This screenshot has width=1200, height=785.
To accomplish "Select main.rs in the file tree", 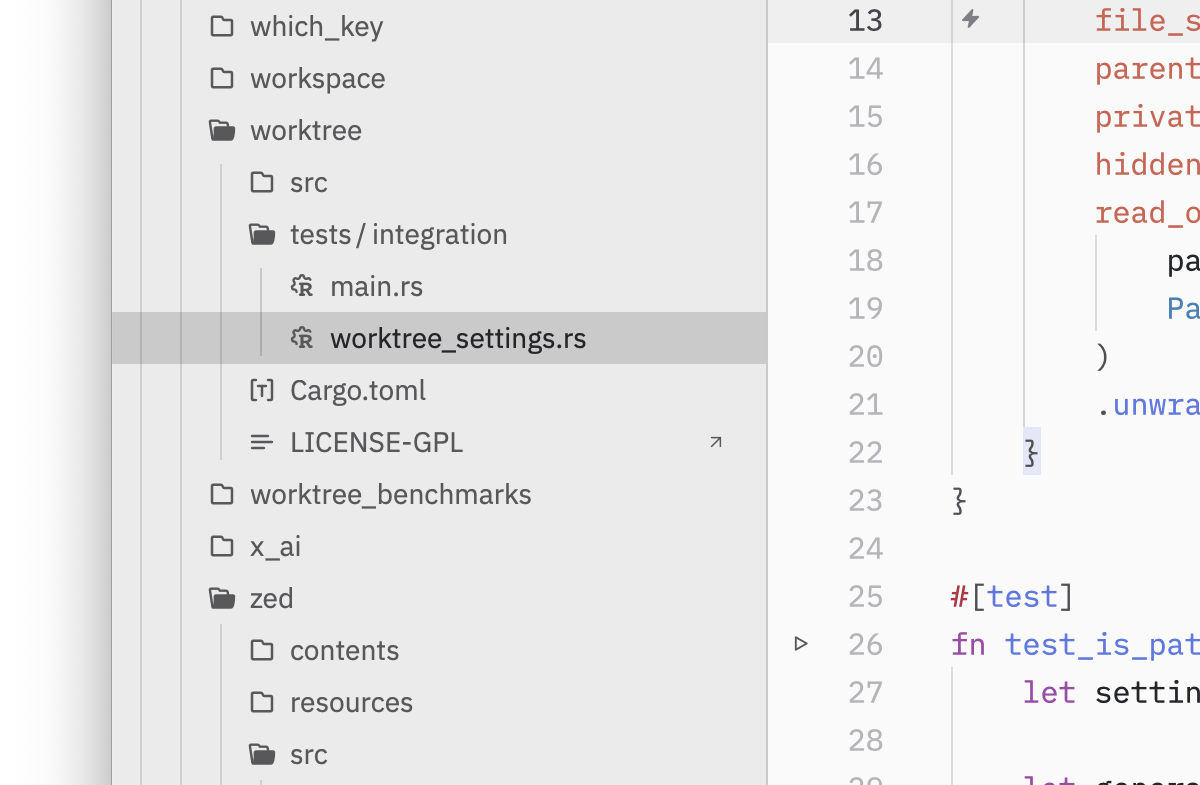I will point(376,286).
